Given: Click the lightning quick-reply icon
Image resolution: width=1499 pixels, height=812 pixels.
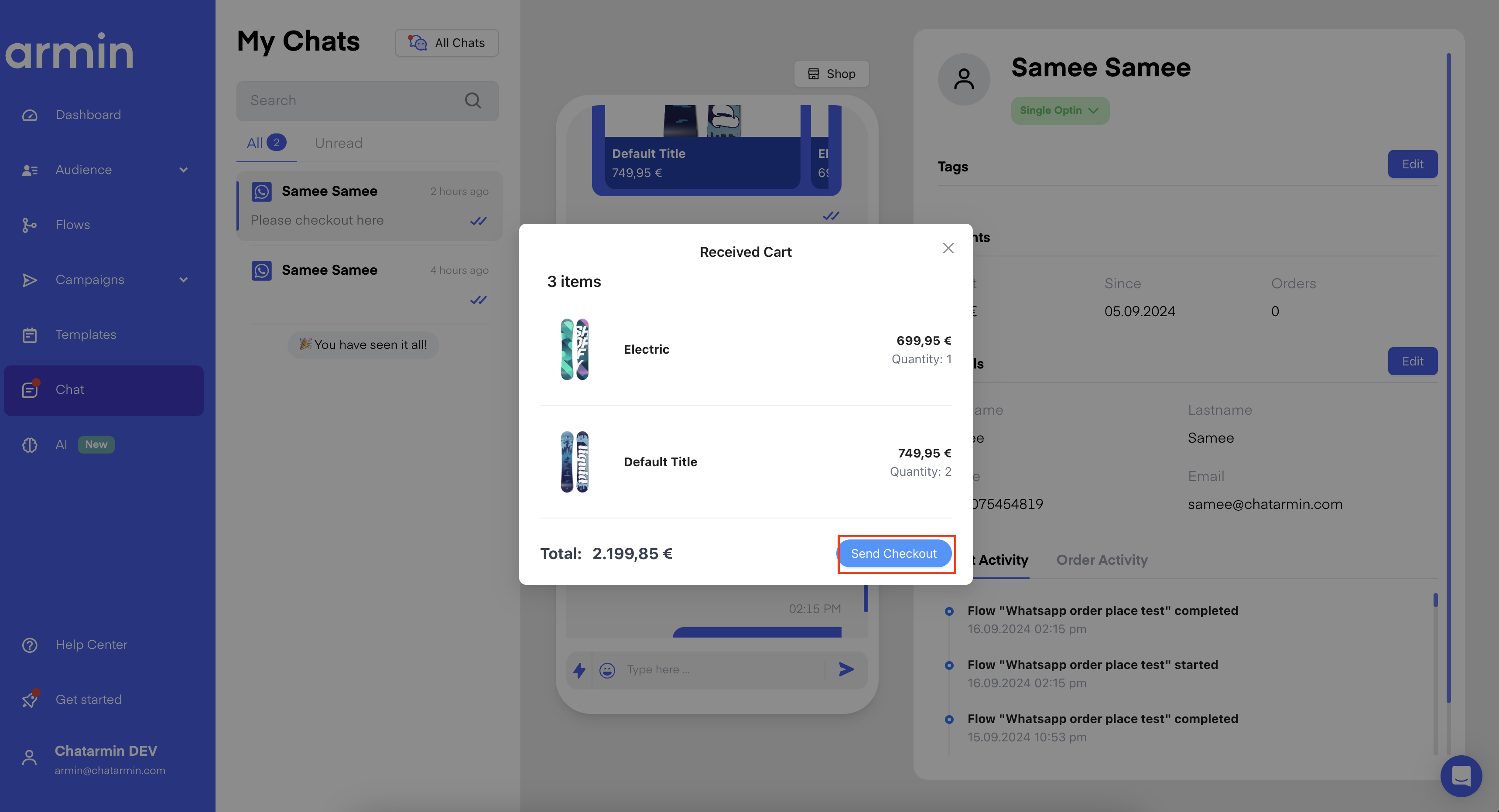Looking at the screenshot, I should click(x=579, y=670).
